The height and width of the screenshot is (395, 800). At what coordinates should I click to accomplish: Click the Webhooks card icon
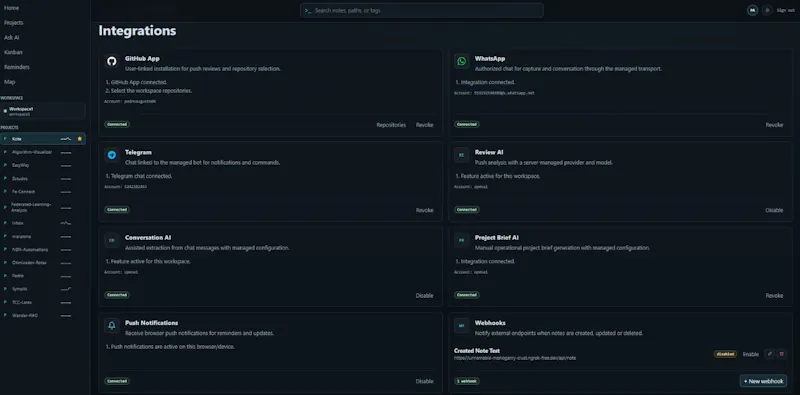462,326
